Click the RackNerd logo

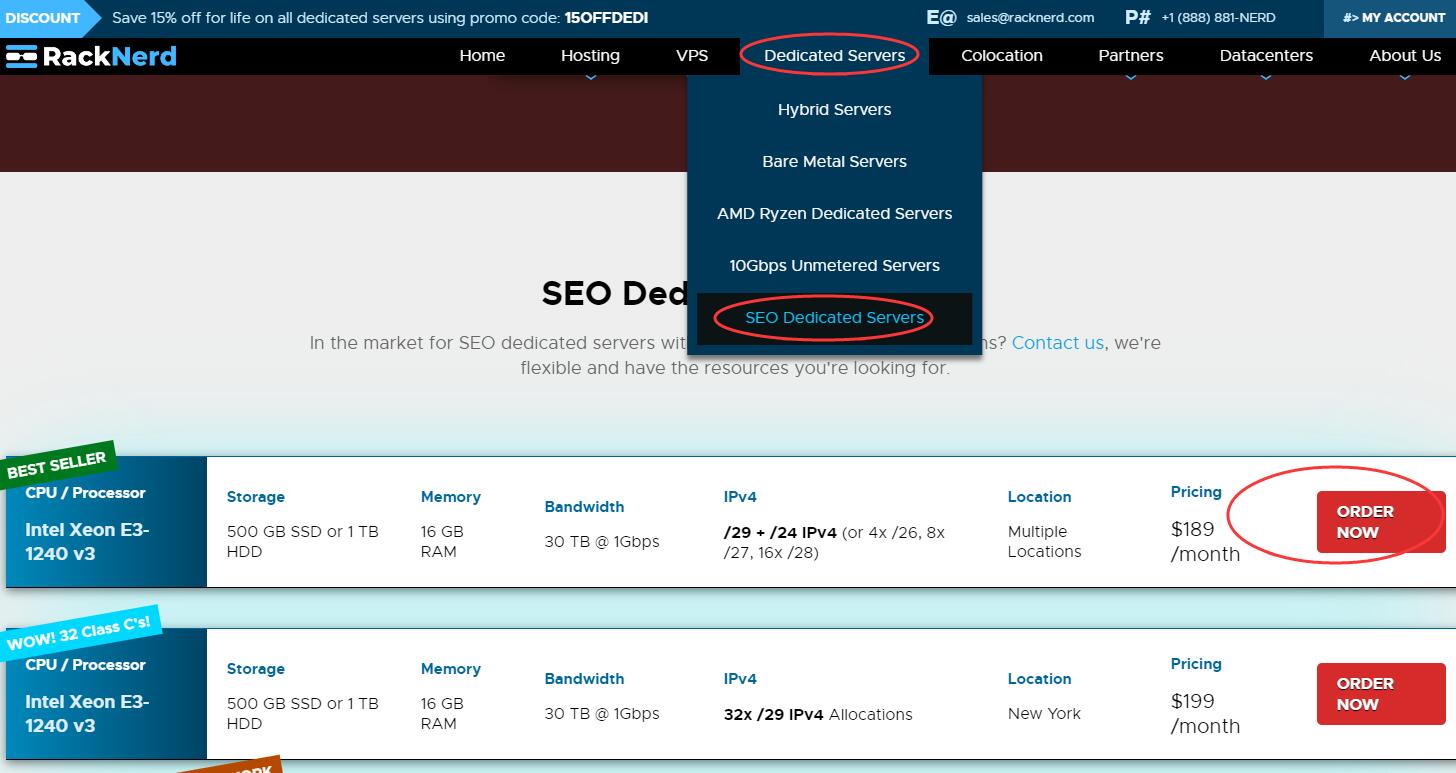pyautogui.click(x=91, y=56)
